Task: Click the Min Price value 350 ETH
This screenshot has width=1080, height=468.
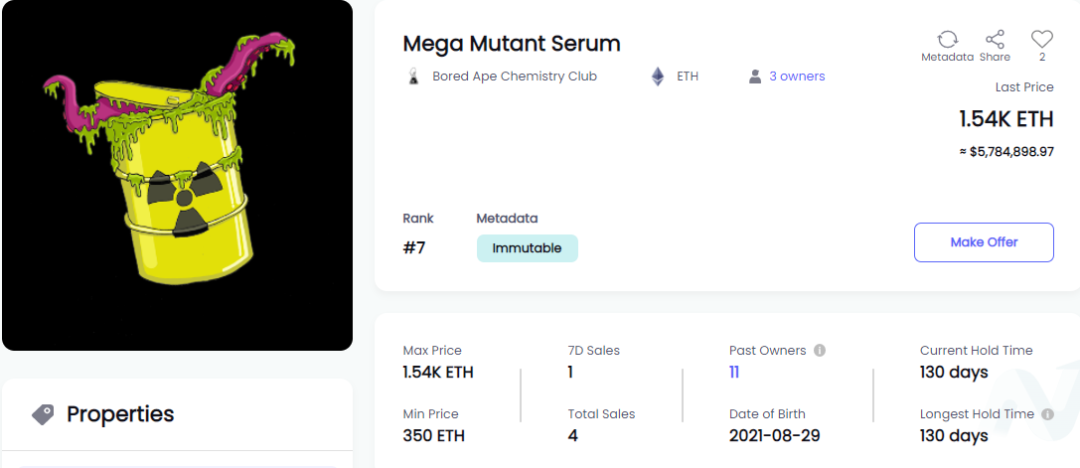Action: [x=434, y=436]
